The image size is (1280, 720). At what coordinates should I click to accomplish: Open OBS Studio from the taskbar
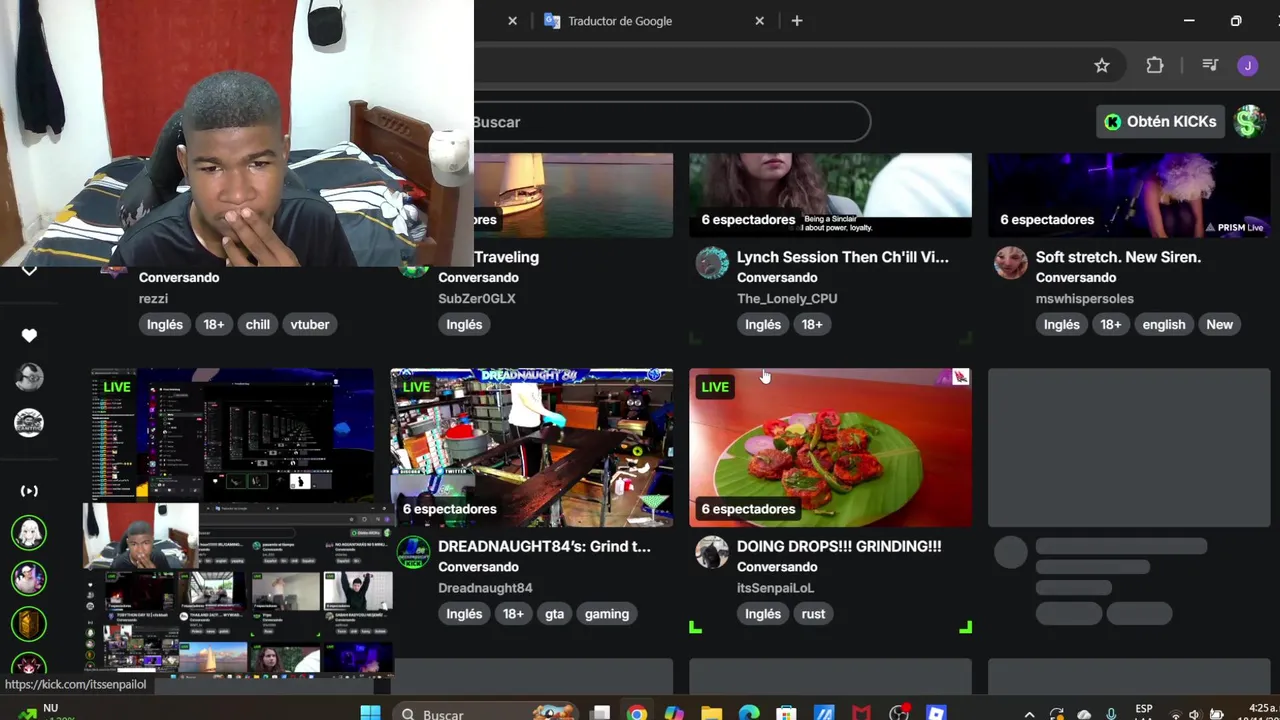pyautogui.click(x=899, y=713)
